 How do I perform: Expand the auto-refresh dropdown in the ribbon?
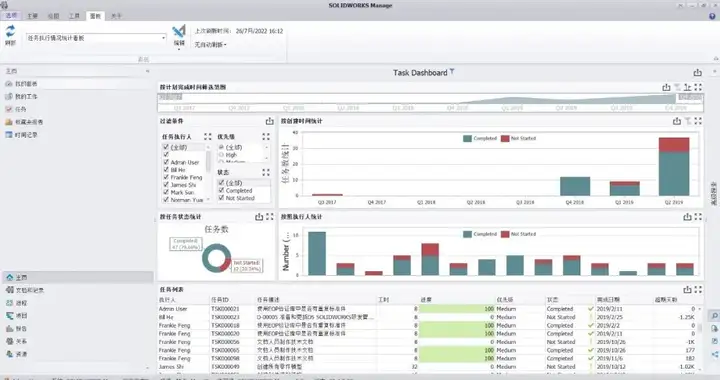pos(211,45)
